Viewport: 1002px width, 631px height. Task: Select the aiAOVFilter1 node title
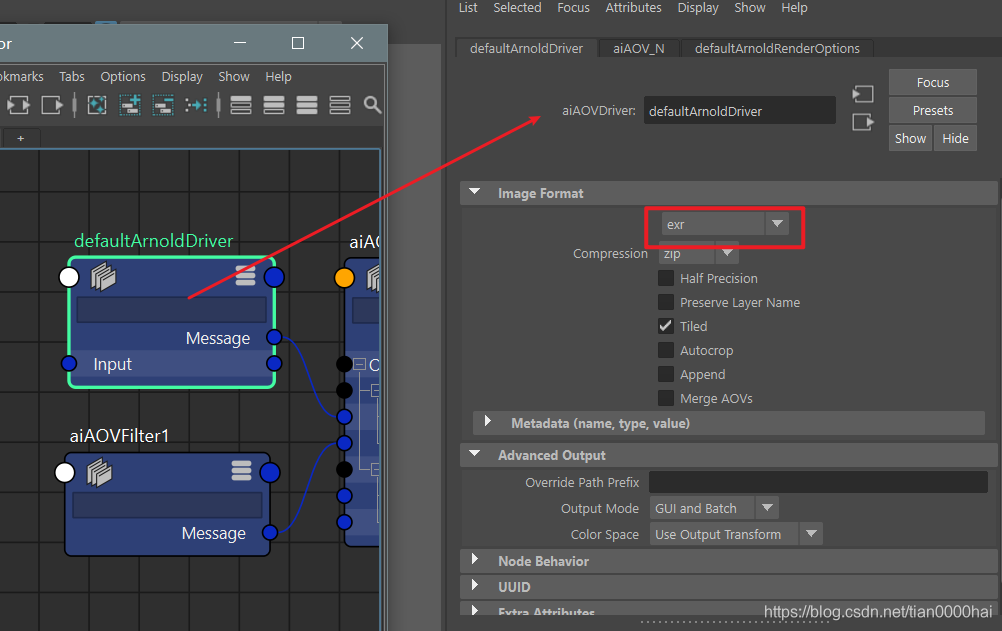point(119,436)
